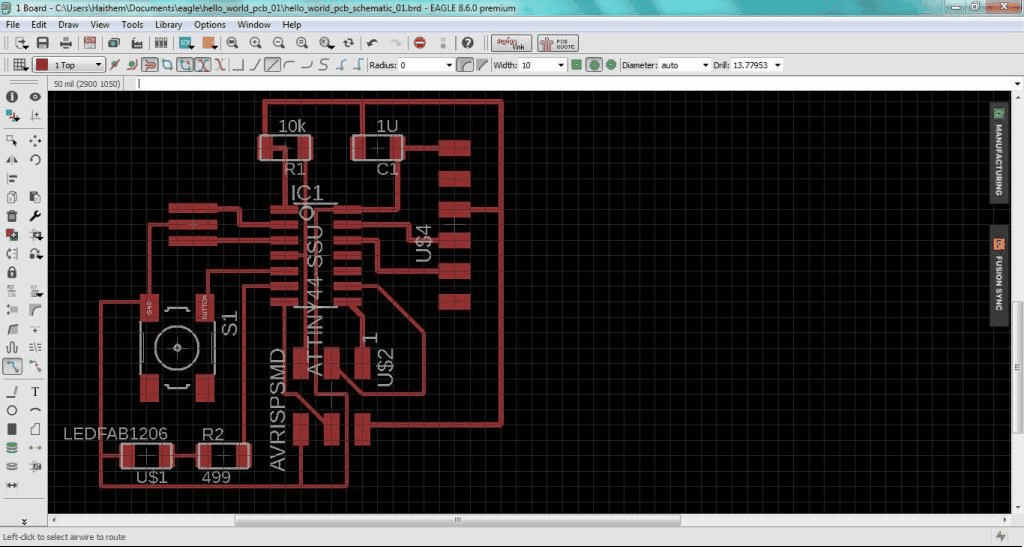Select the Text tool
The image size is (1024, 547).
[35, 392]
